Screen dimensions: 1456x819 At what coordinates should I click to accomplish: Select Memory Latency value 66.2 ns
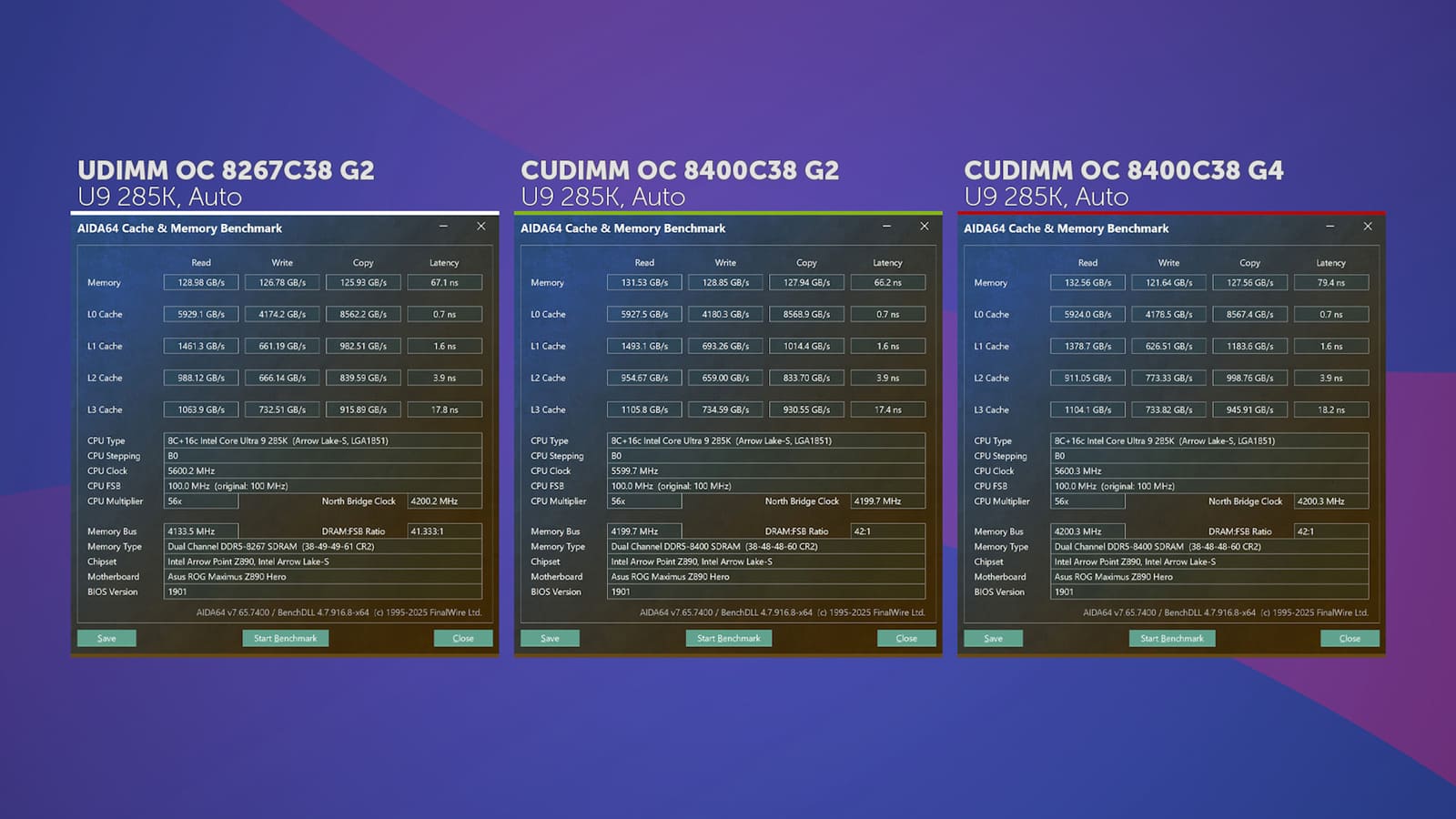click(887, 282)
